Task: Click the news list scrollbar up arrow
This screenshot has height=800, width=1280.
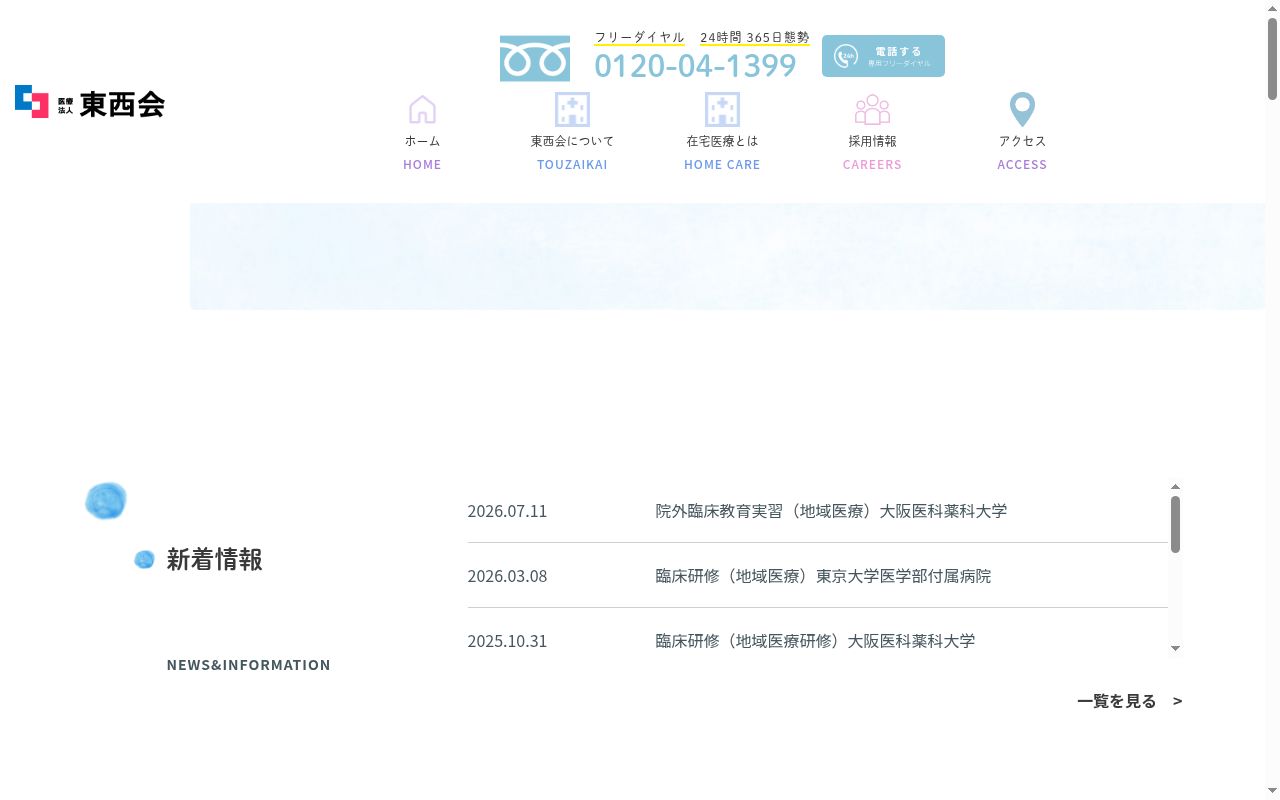Action: click(x=1175, y=487)
